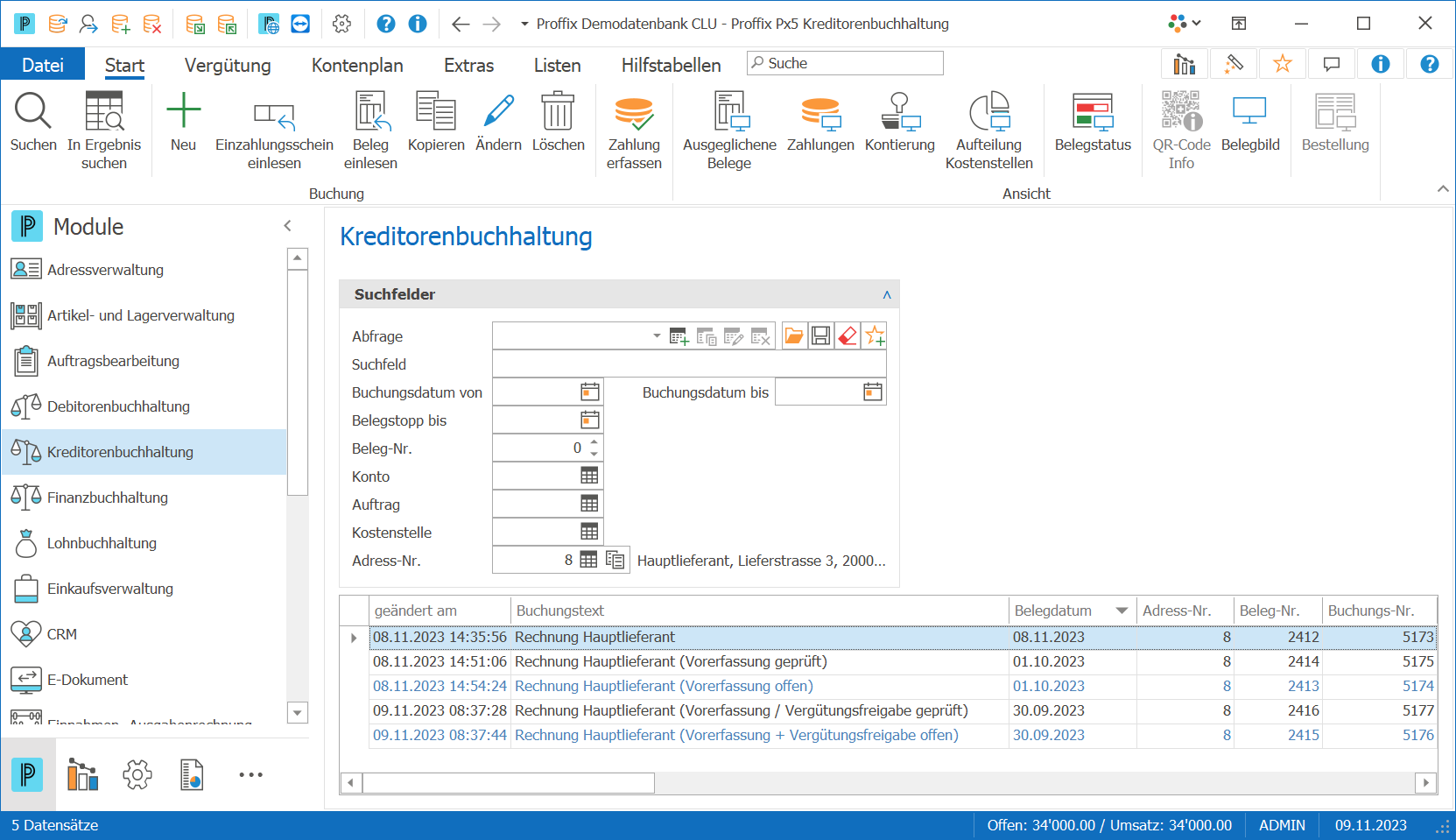
Task: Click the Suche search field
Action: pos(845,63)
